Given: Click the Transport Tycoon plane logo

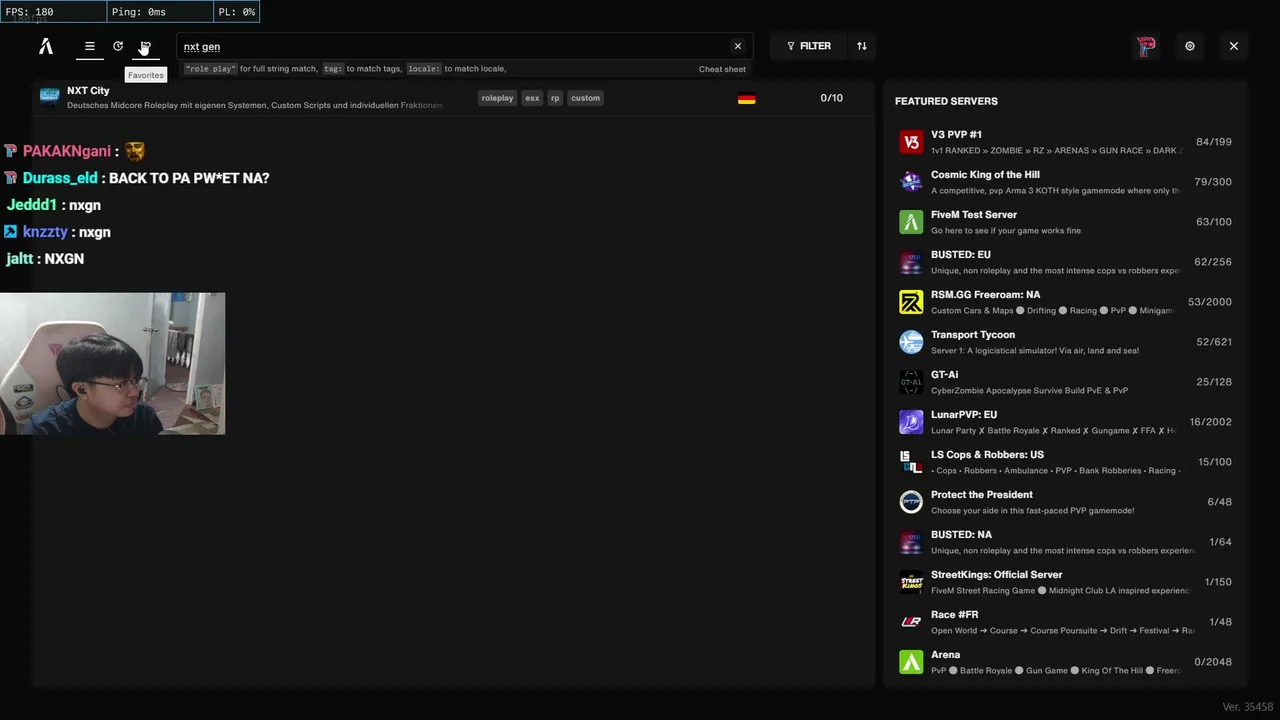Looking at the screenshot, I should coord(911,342).
